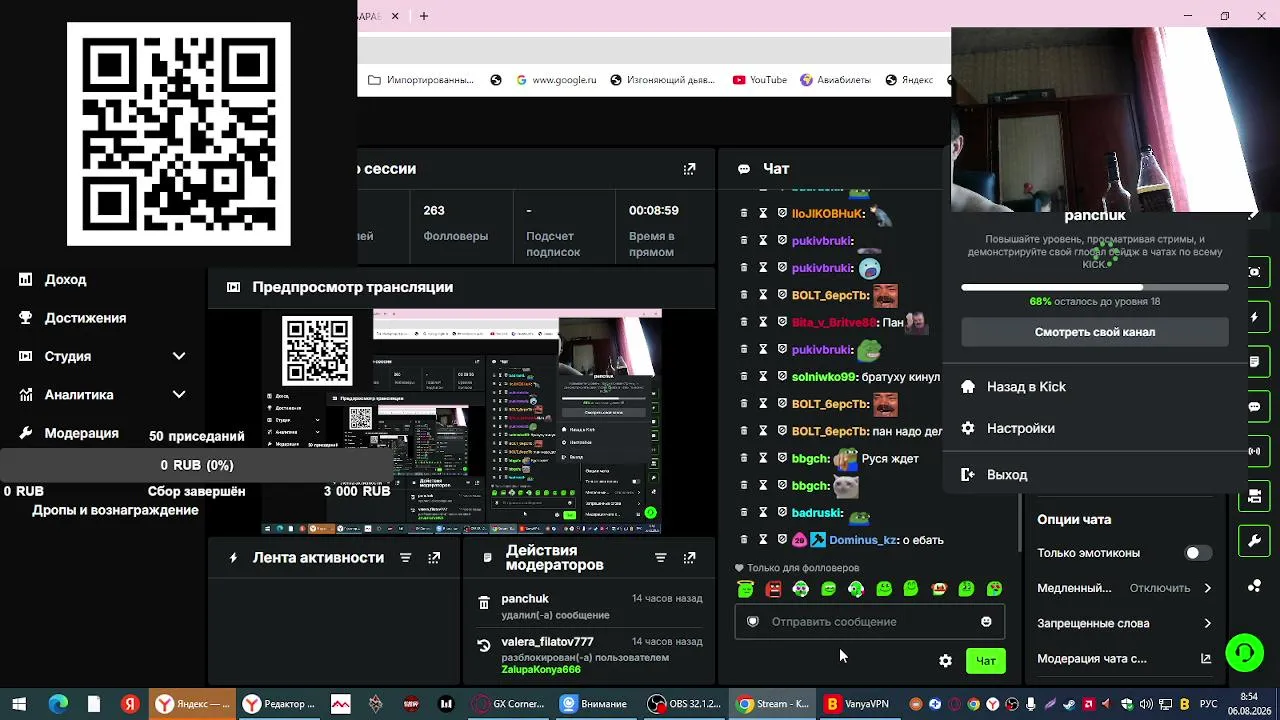Open the Импортированные bookmarks folder

click(421, 80)
